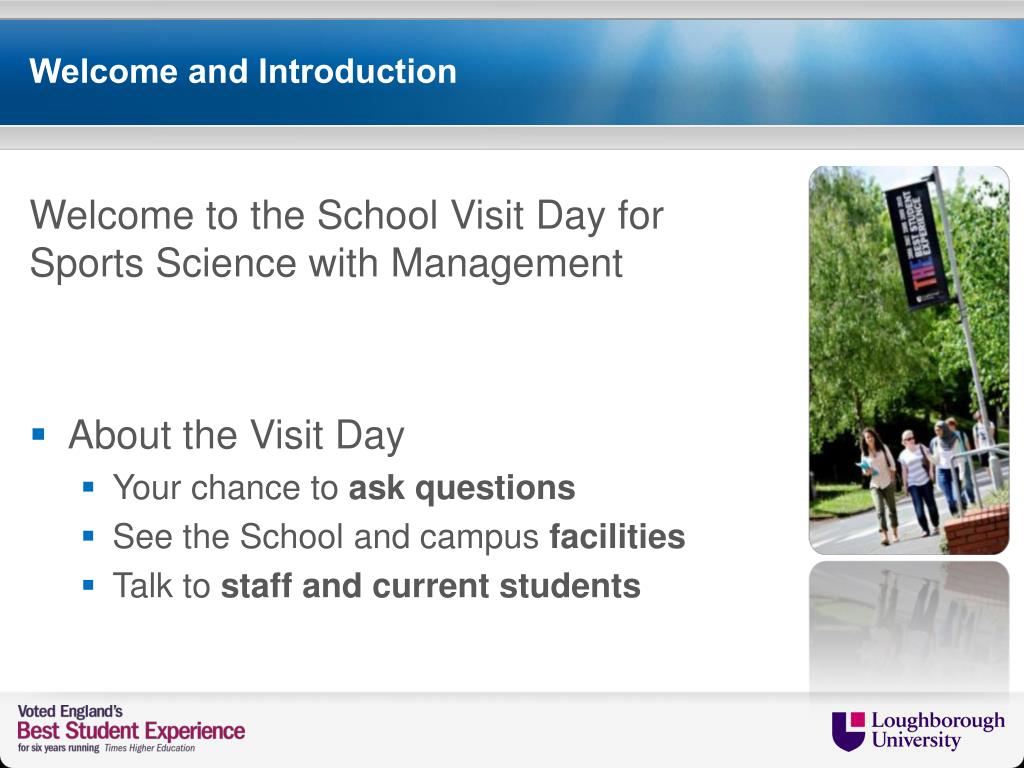Click the reflected image below the photo
This screenshot has width=1024, height=768.
point(909,627)
